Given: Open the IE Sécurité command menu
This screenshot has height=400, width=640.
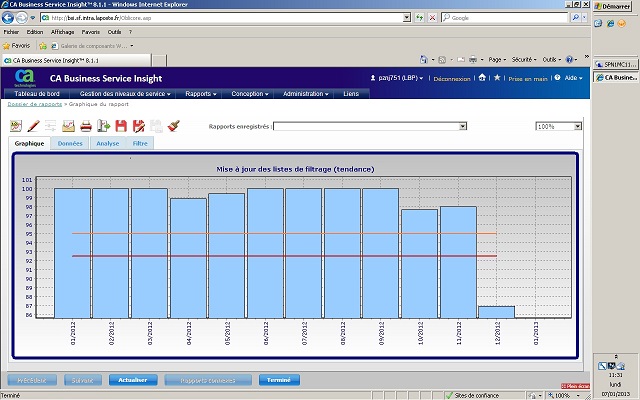Looking at the screenshot, I should [524, 60].
